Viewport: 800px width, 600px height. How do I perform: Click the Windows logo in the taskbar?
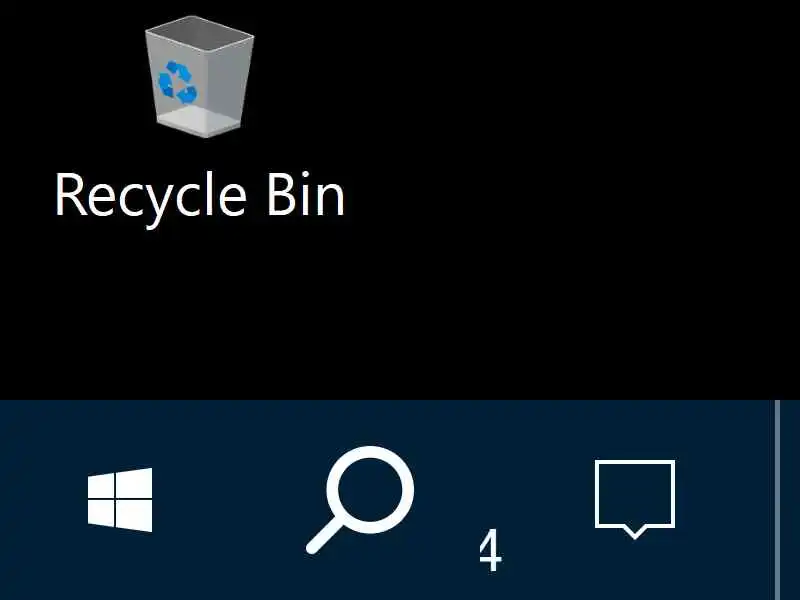(120, 500)
